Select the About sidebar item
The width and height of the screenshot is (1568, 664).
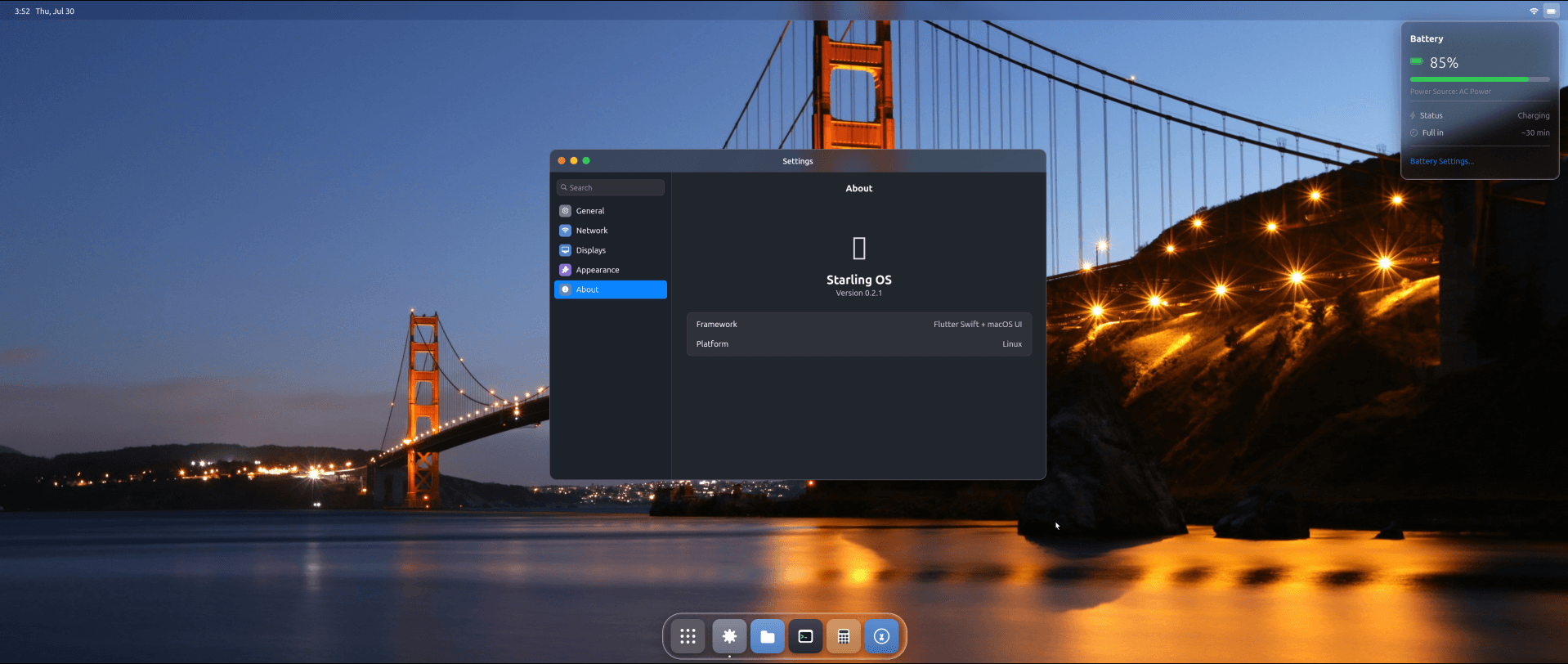[611, 289]
